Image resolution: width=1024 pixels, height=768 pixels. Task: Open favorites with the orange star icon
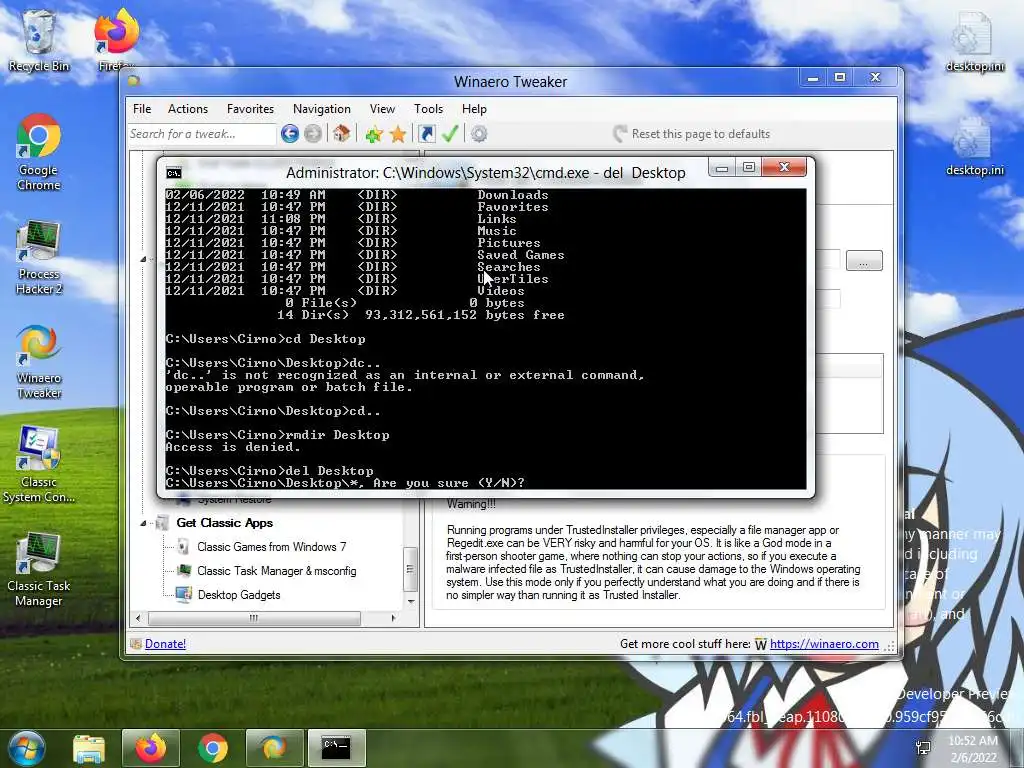[x=398, y=134]
